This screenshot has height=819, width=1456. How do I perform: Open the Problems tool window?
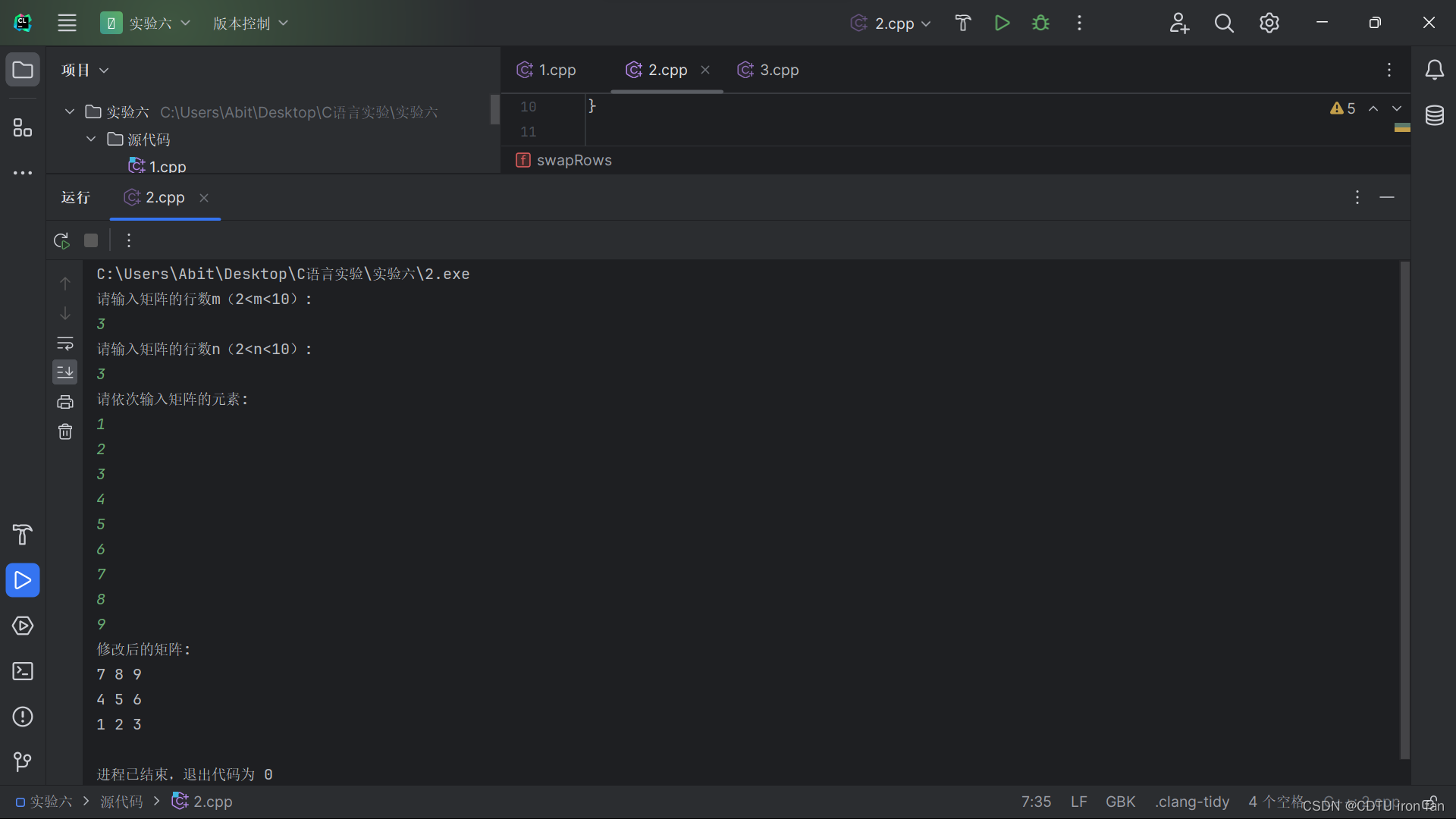point(23,717)
